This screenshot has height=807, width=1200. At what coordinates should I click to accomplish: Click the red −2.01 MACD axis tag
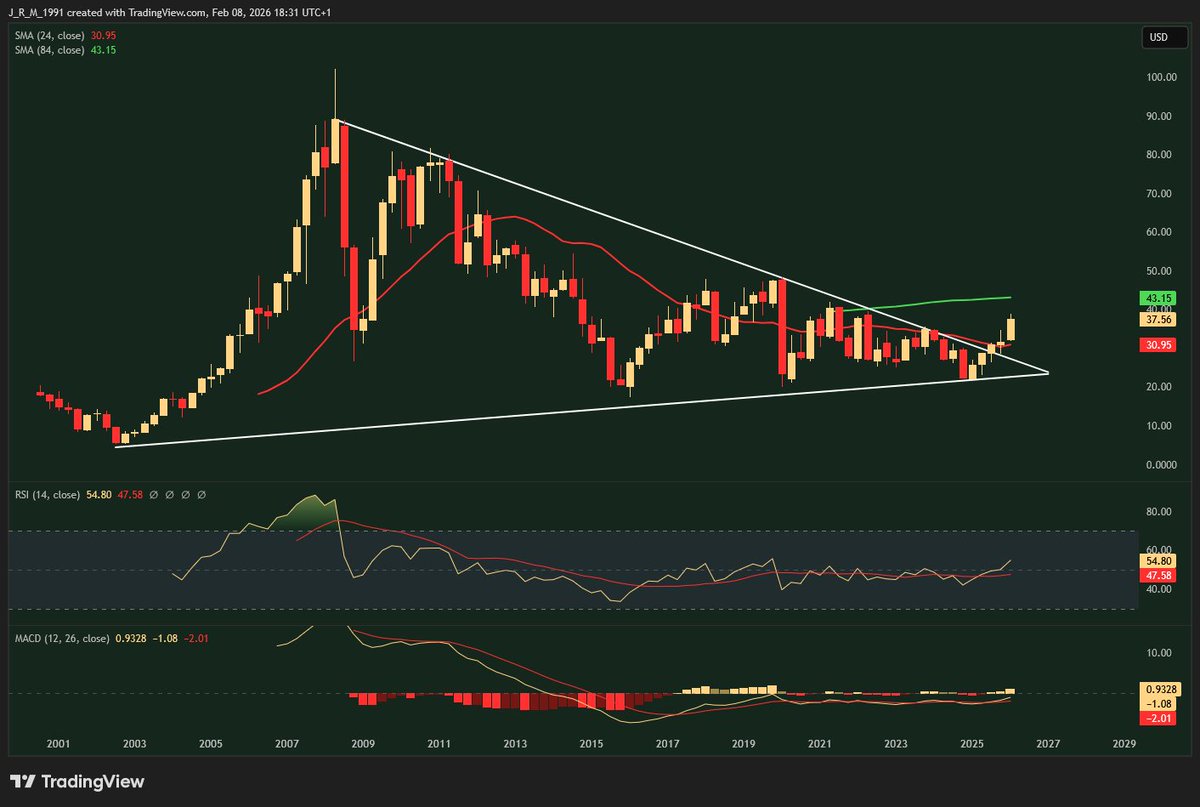1157,718
